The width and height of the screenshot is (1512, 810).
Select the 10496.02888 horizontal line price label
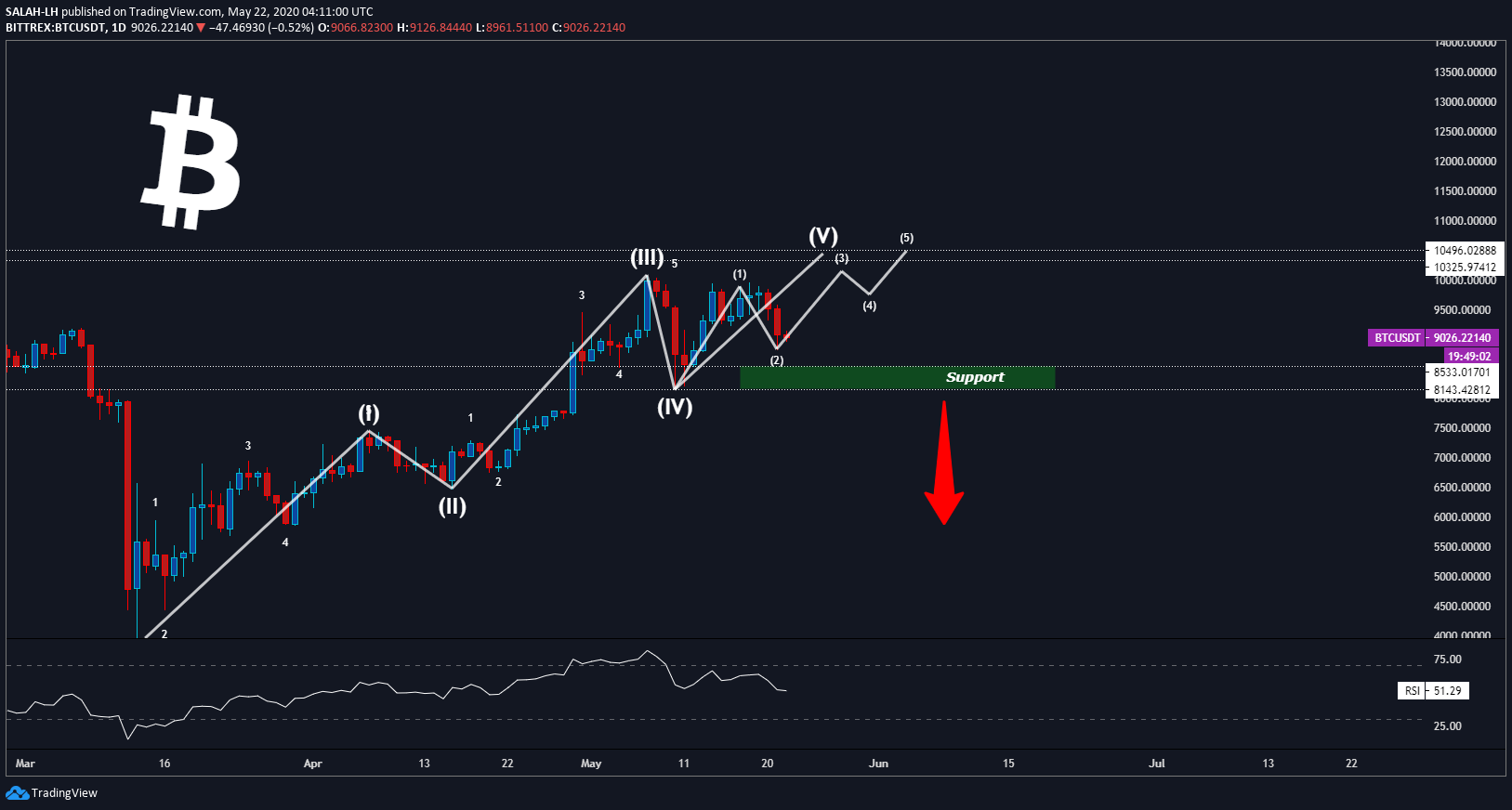(1464, 251)
